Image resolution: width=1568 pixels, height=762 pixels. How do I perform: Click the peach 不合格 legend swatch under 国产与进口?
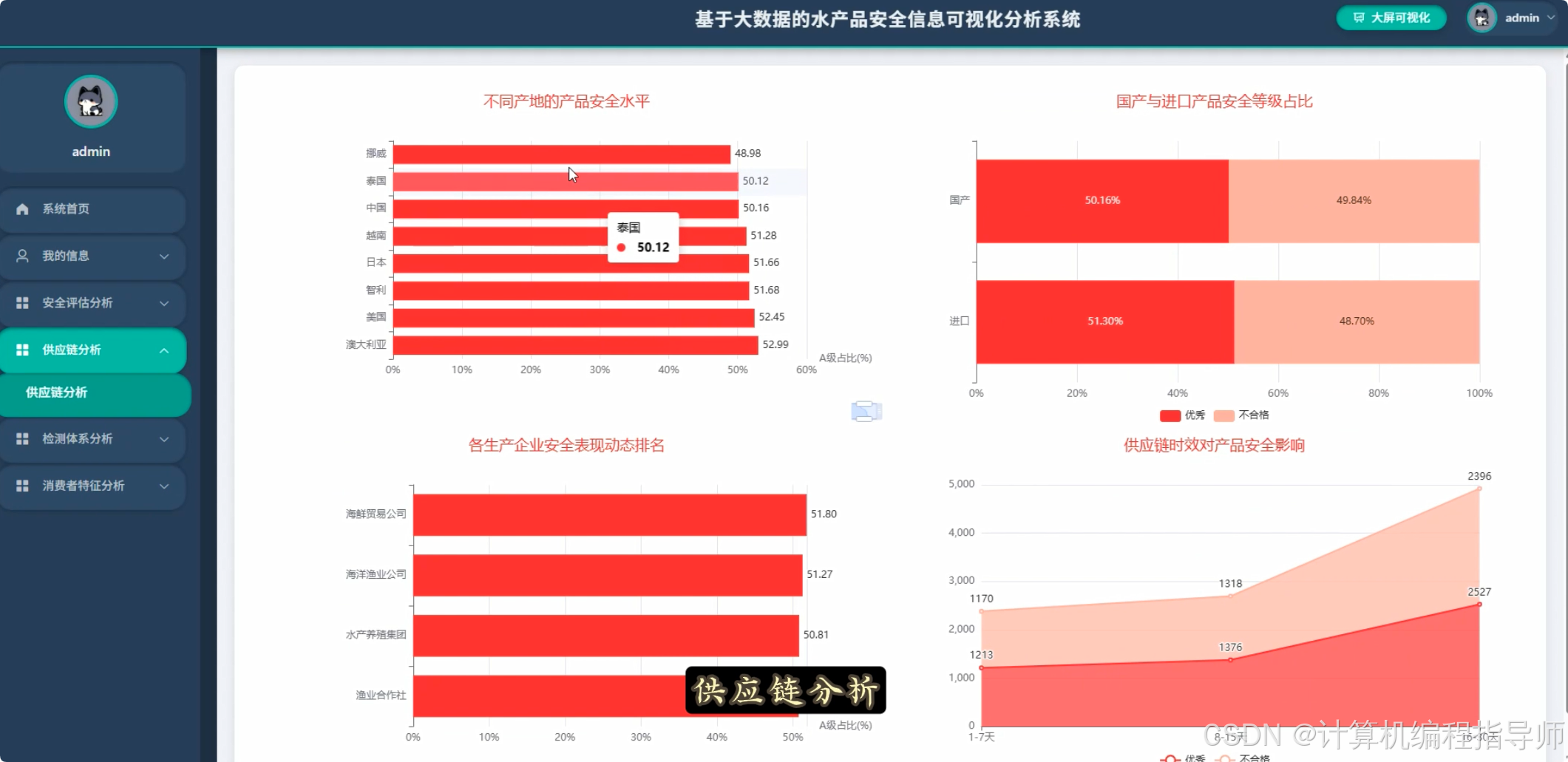click(1224, 415)
